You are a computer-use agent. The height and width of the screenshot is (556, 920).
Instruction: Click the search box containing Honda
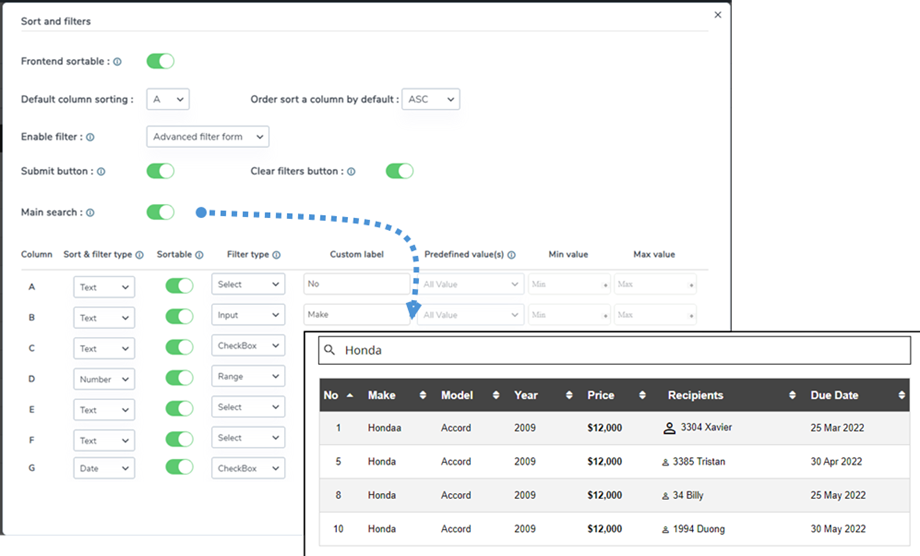(614, 351)
